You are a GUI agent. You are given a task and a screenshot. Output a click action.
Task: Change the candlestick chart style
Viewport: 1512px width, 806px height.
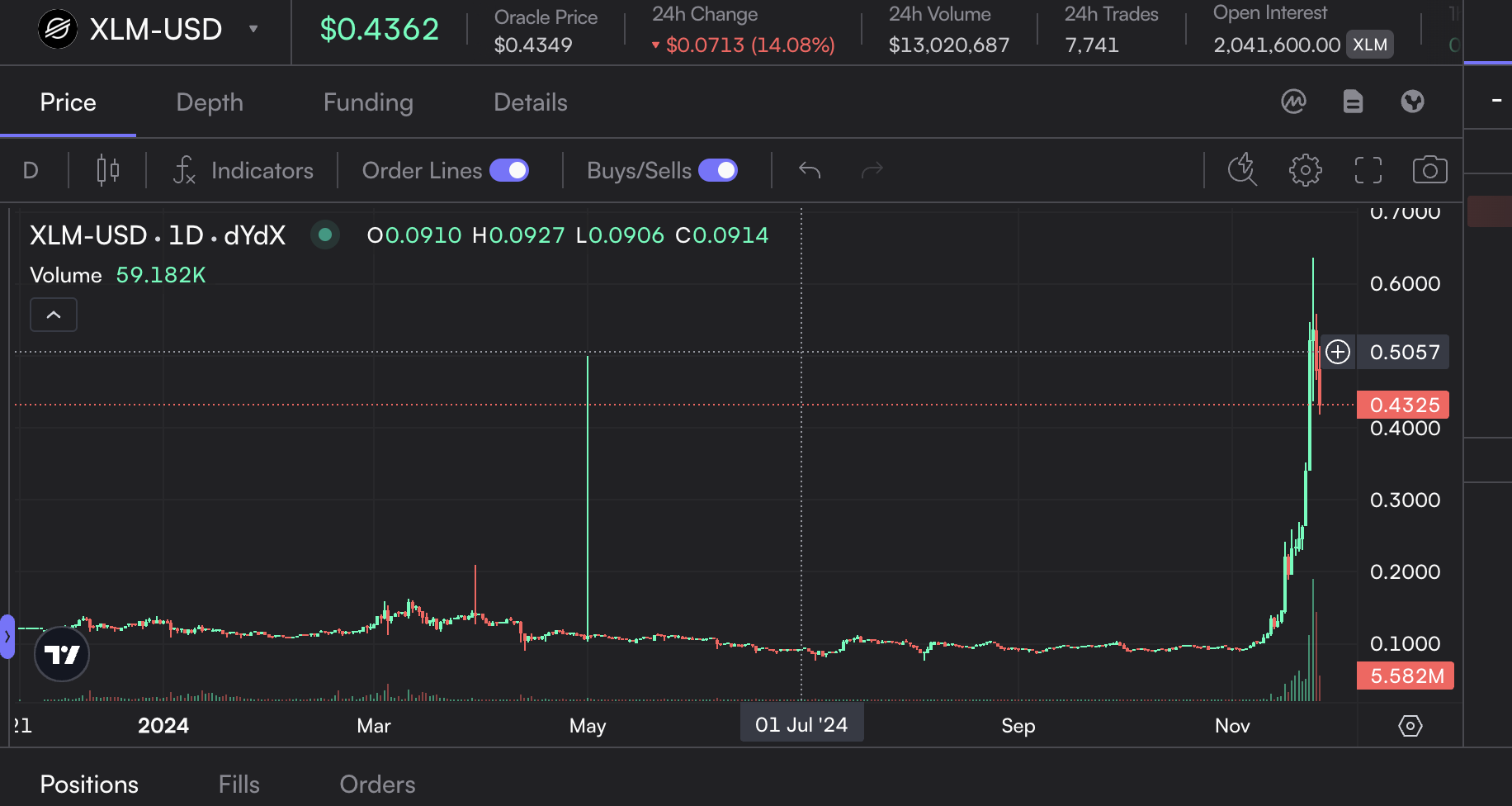coord(107,170)
